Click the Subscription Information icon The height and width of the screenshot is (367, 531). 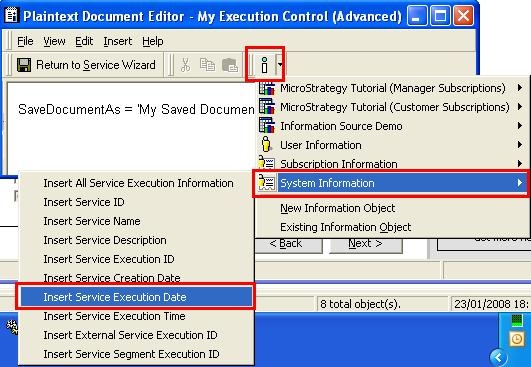[x=267, y=163]
